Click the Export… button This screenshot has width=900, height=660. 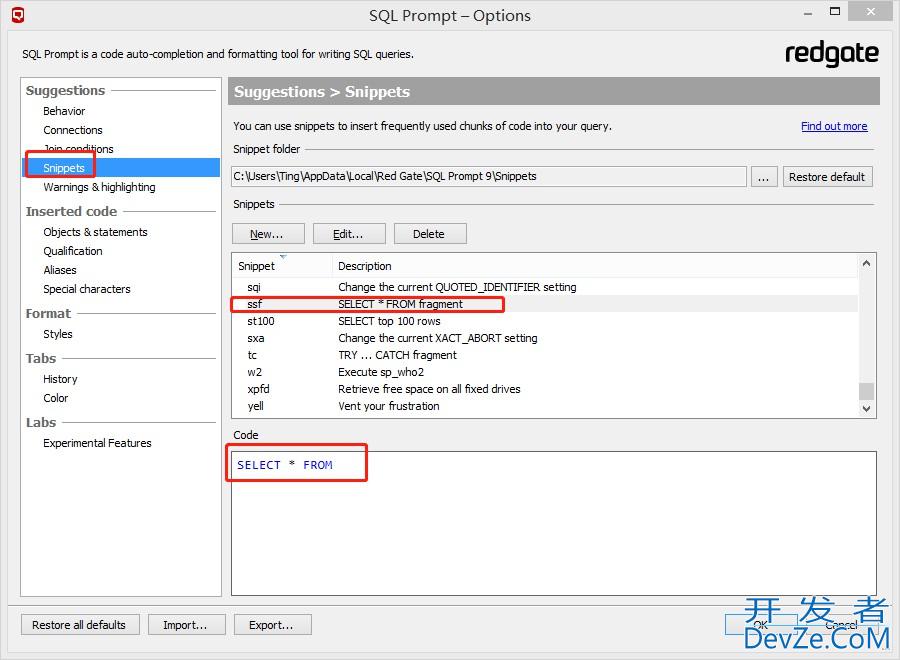click(273, 625)
